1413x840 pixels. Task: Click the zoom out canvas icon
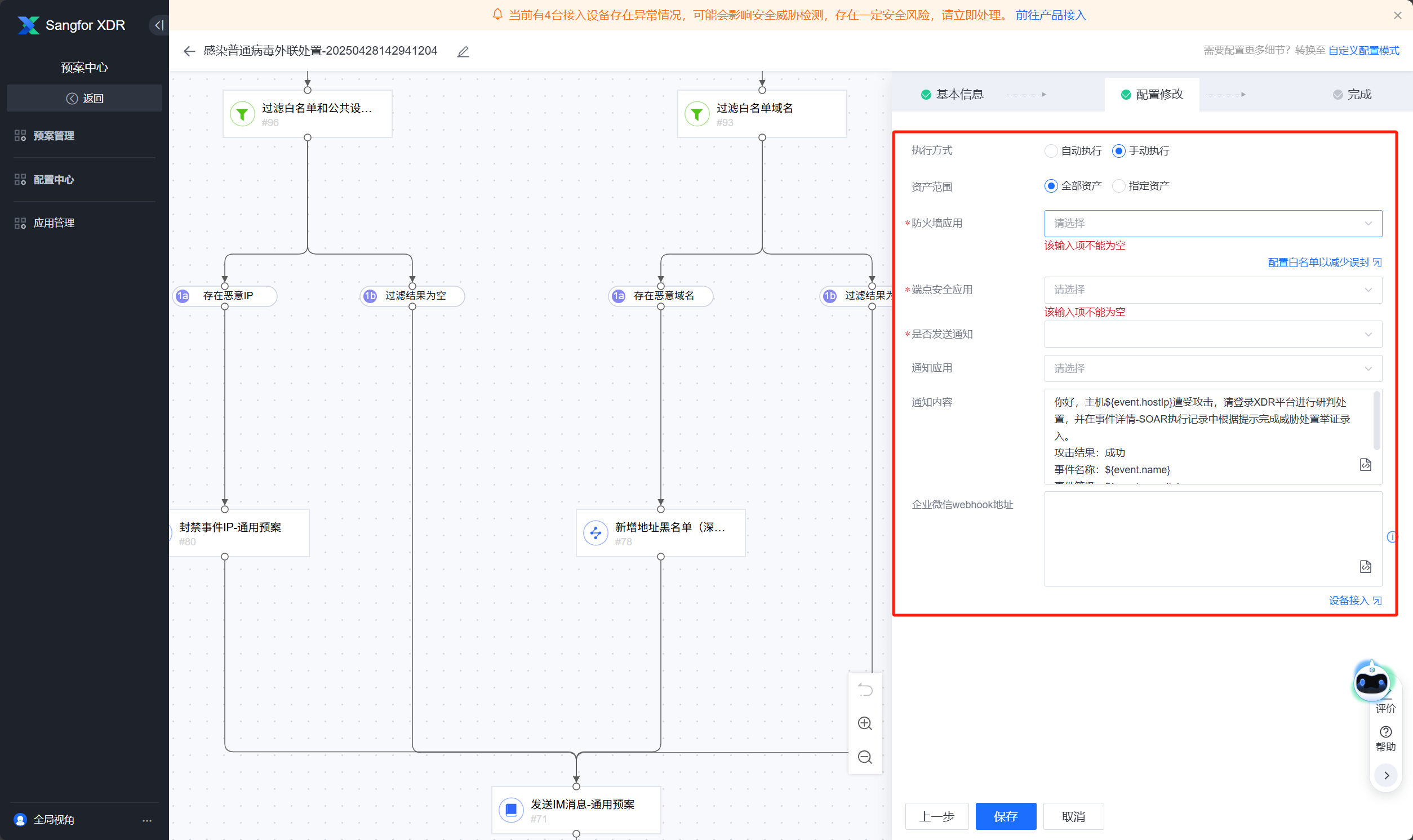[x=864, y=757]
